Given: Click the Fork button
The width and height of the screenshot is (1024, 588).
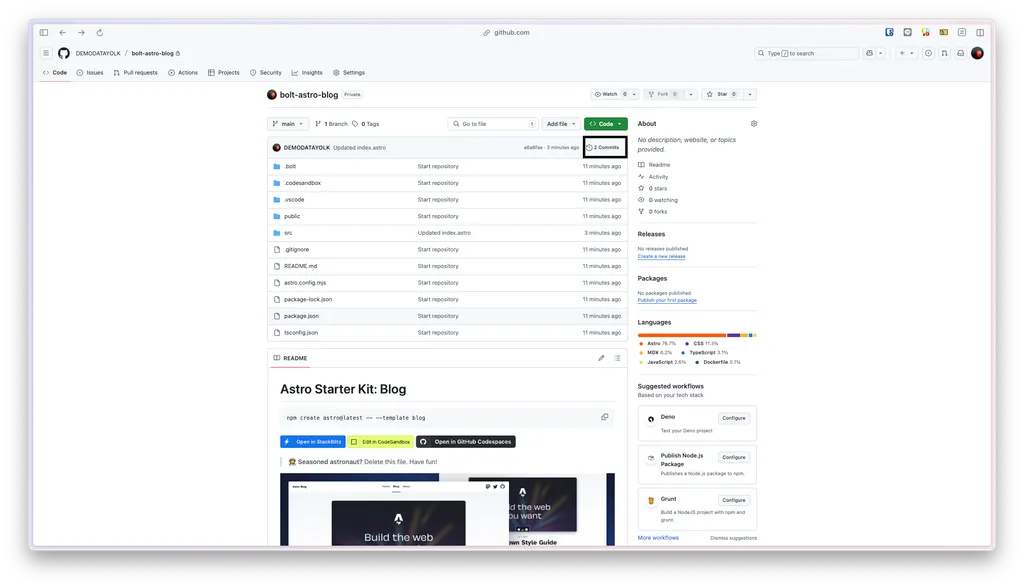Looking at the screenshot, I should pos(663,94).
